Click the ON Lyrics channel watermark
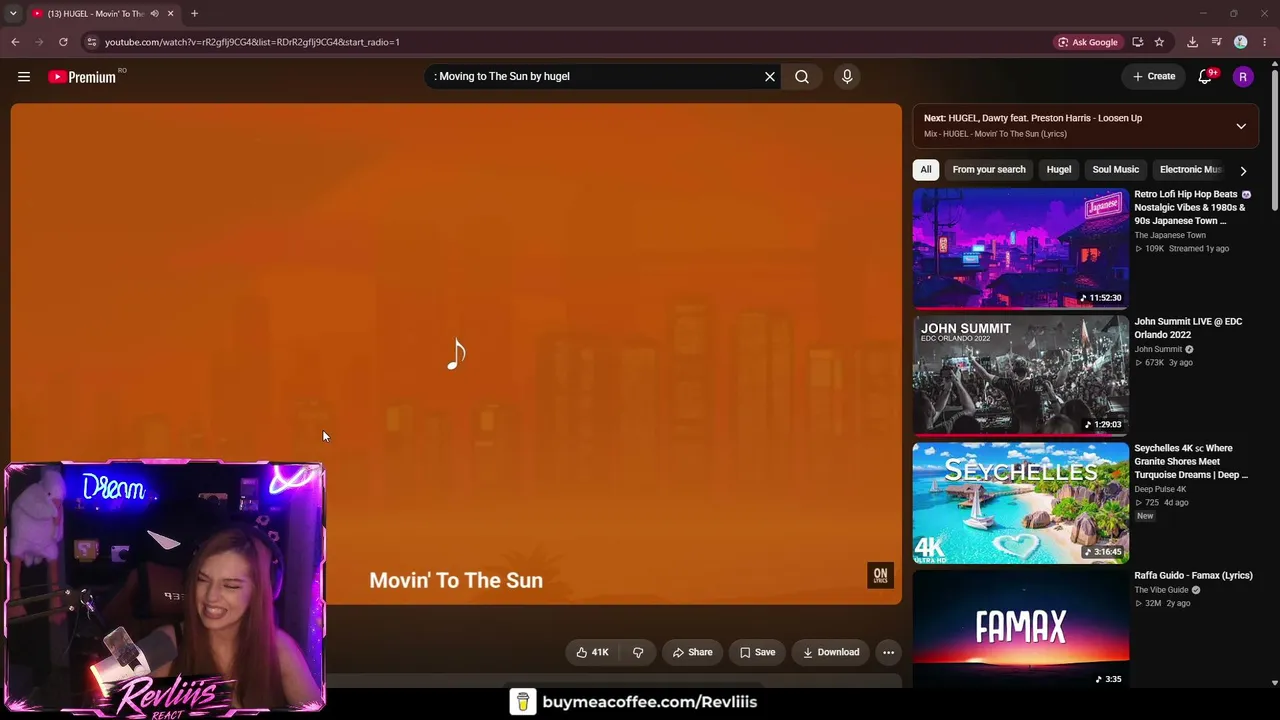This screenshot has width=1280, height=720. [x=880, y=575]
